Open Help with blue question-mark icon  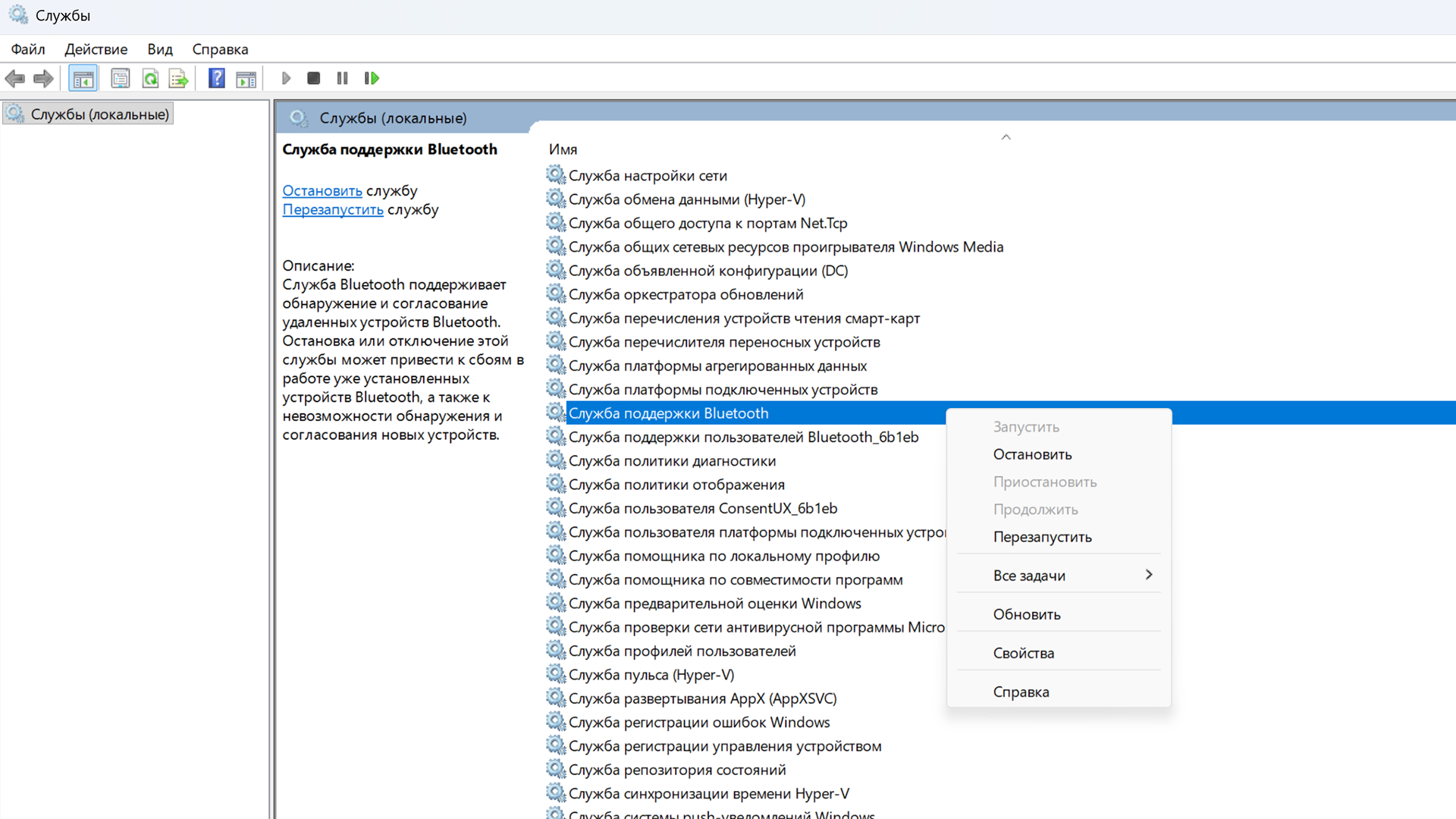point(217,78)
